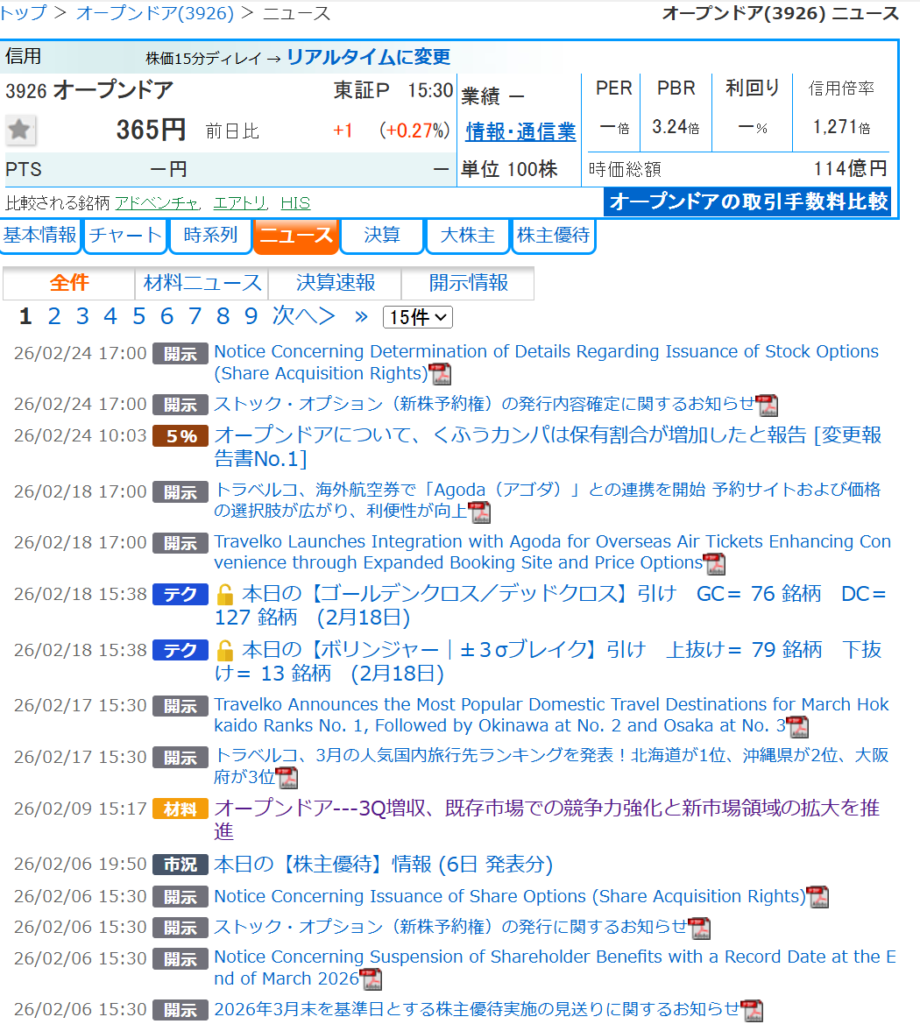Switch to the チャート tab

pyautogui.click(x=125, y=236)
